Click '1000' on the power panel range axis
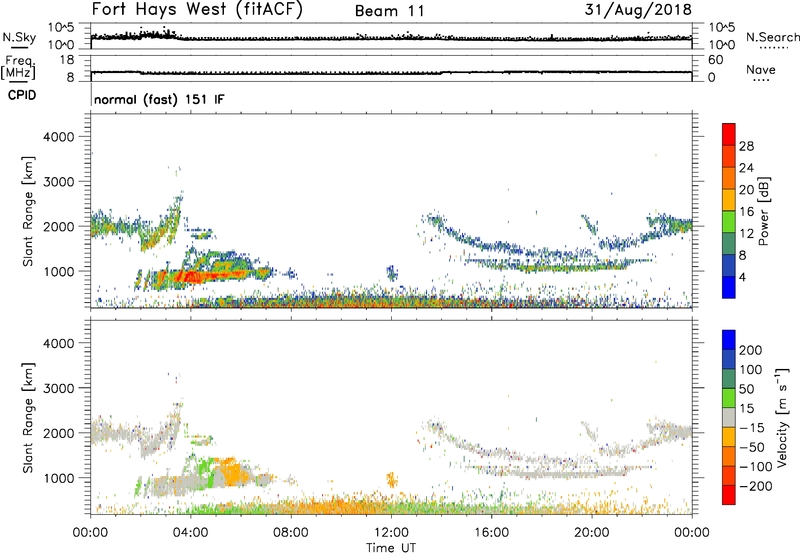Viewport: 800px width, 554px height. tap(58, 271)
